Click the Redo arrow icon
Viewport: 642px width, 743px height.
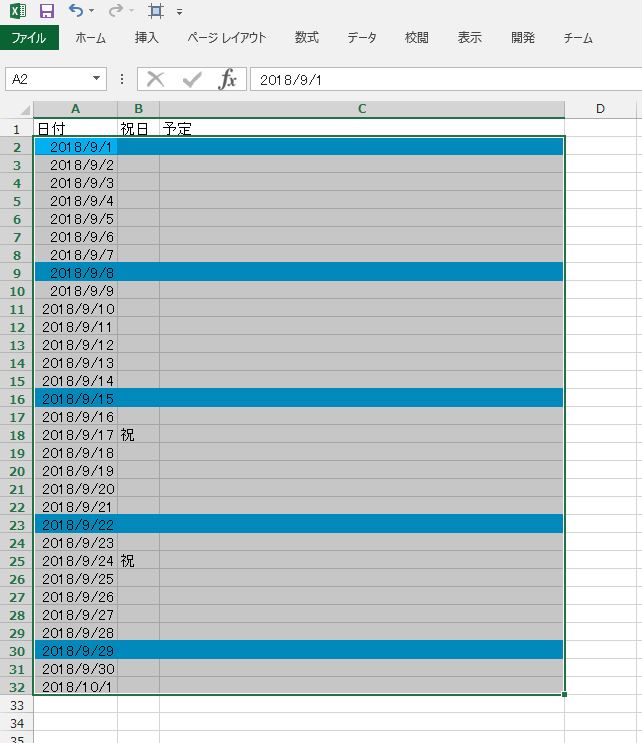coord(116,10)
